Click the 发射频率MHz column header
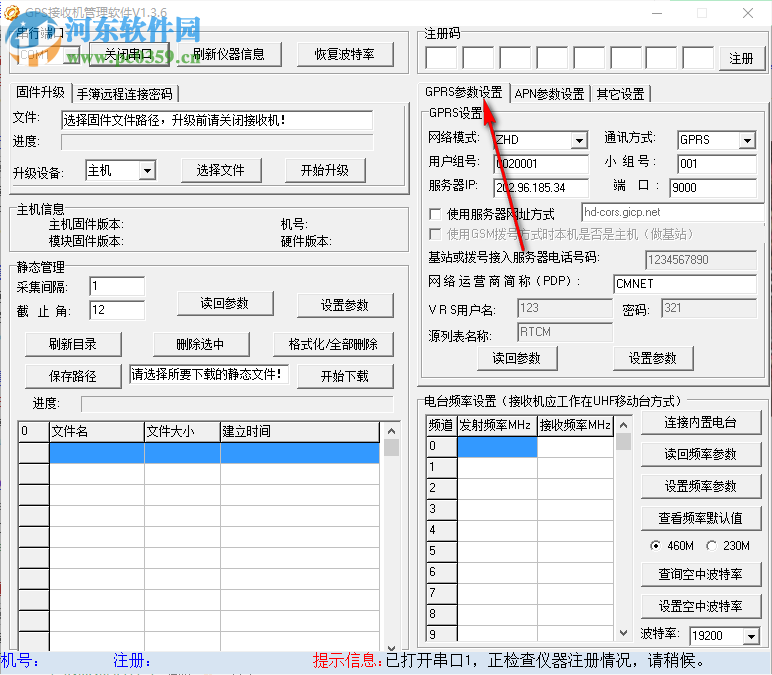 [497, 425]
